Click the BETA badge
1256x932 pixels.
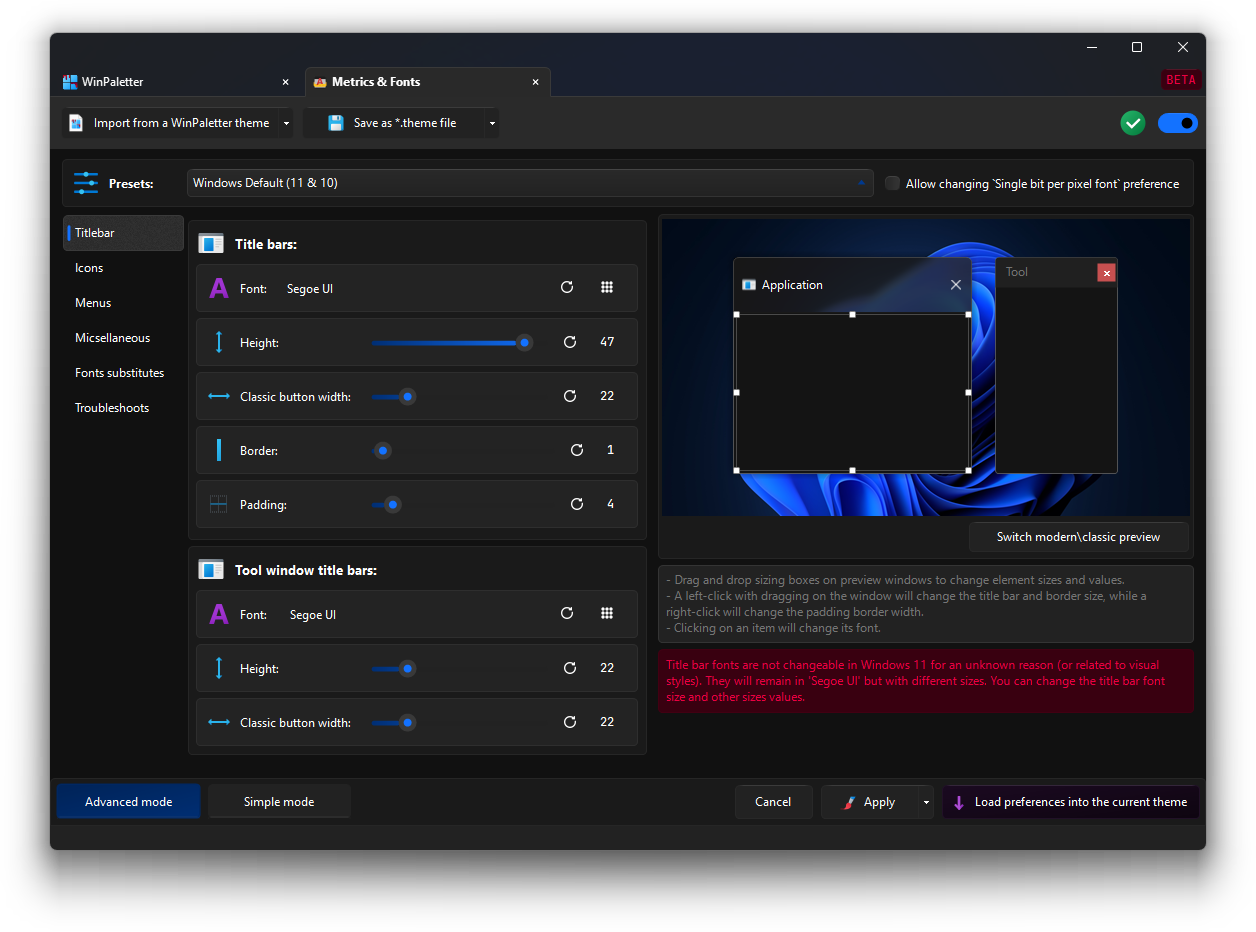click(1181, 80)
